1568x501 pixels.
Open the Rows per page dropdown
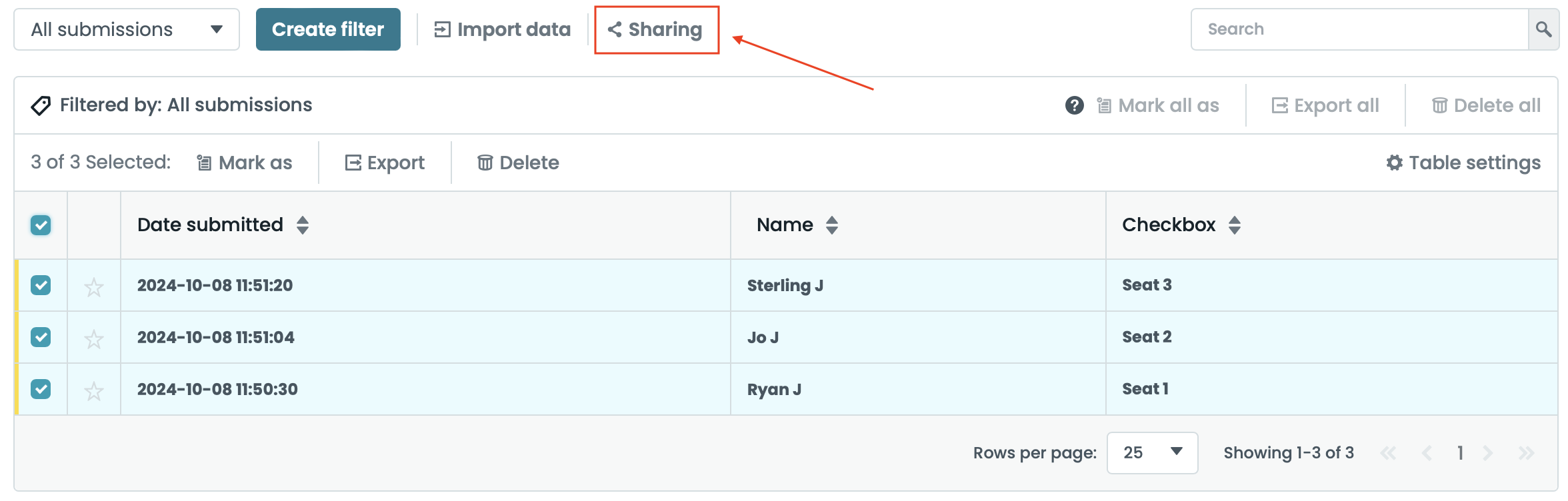[1152, 453]
